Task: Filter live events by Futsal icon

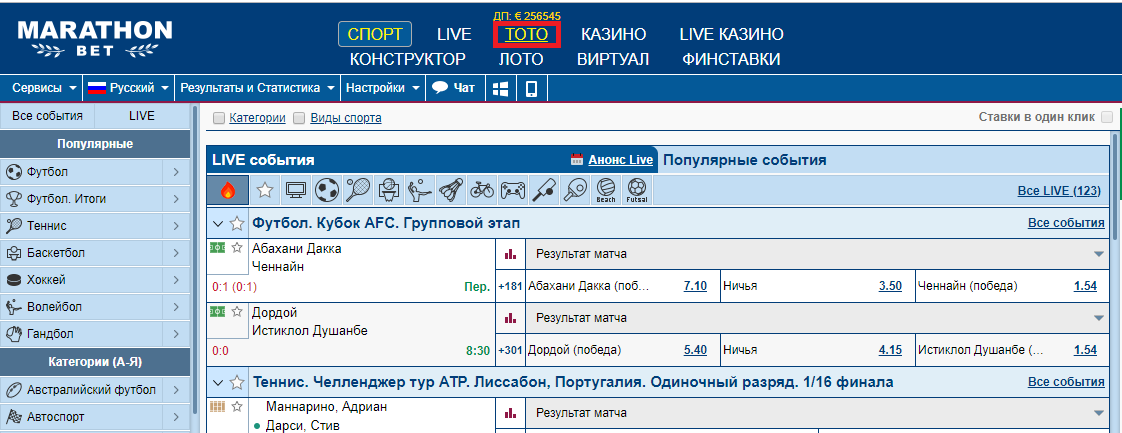Action: pyautogui.click(x=635, y=190)
